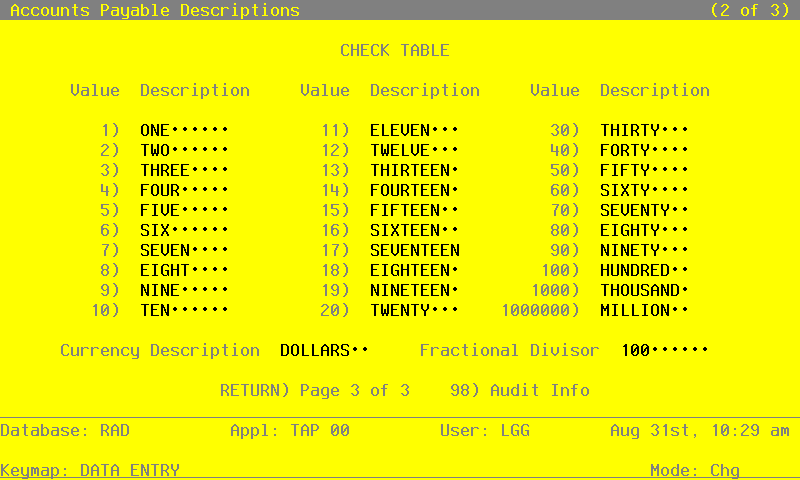This screenshot has width=800, height=480.
Task: Click the Mode: Chg indicator
Action: tap(695, 470)
